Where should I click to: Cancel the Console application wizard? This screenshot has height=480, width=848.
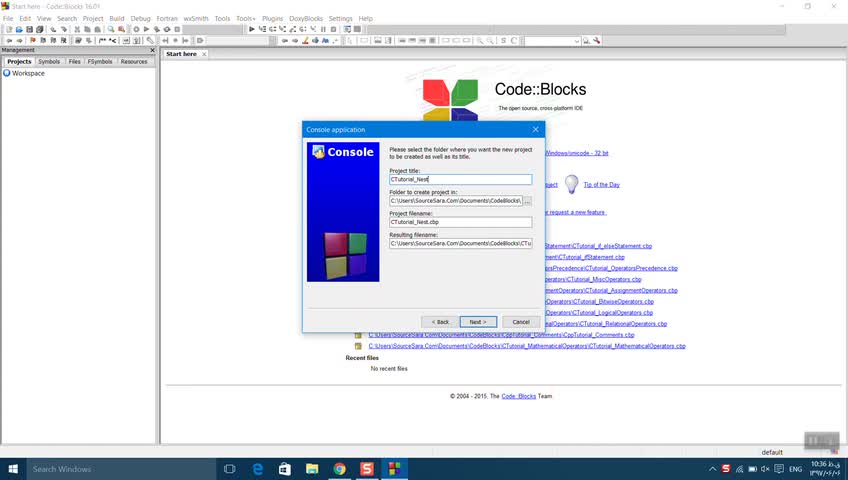point(521,322)
